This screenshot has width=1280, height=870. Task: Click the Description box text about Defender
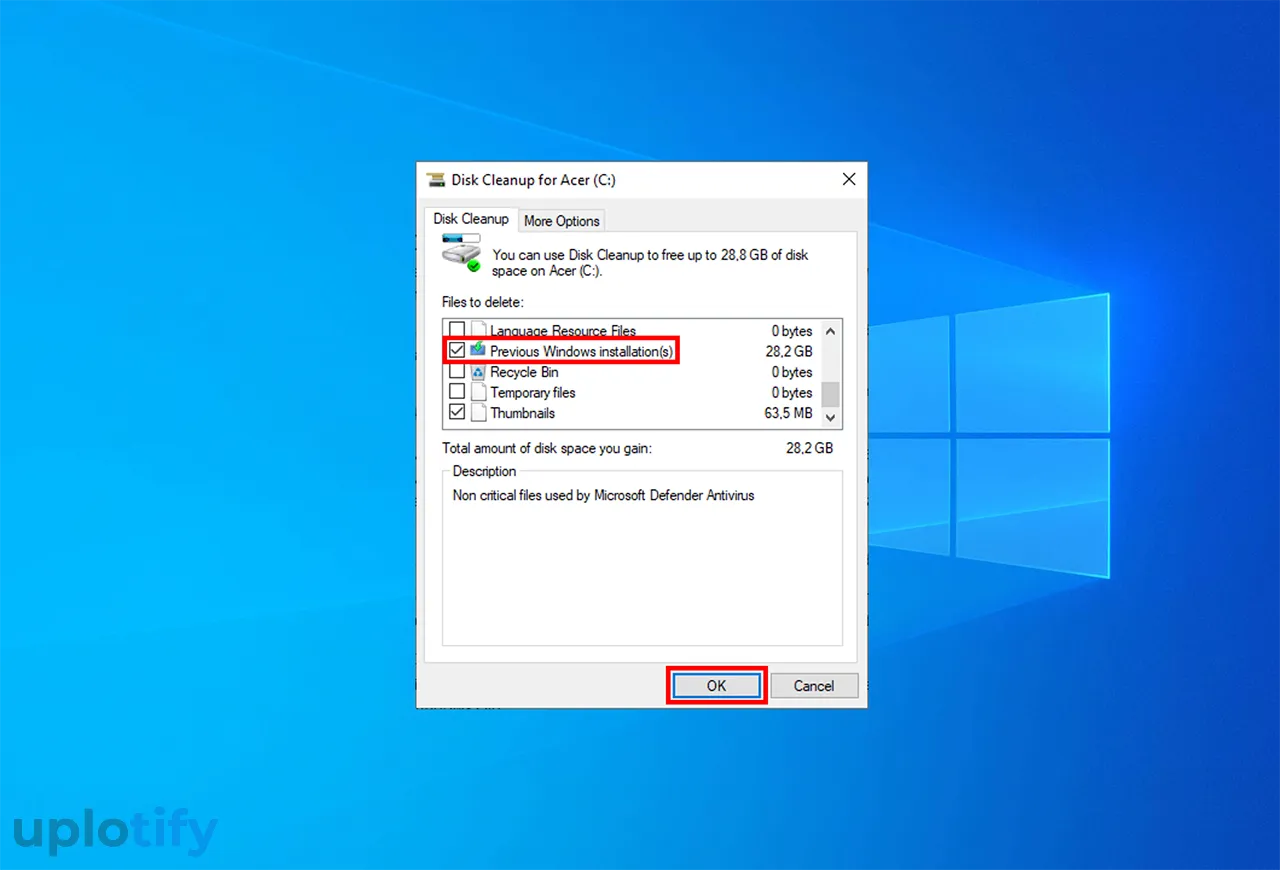coord(603,495)
